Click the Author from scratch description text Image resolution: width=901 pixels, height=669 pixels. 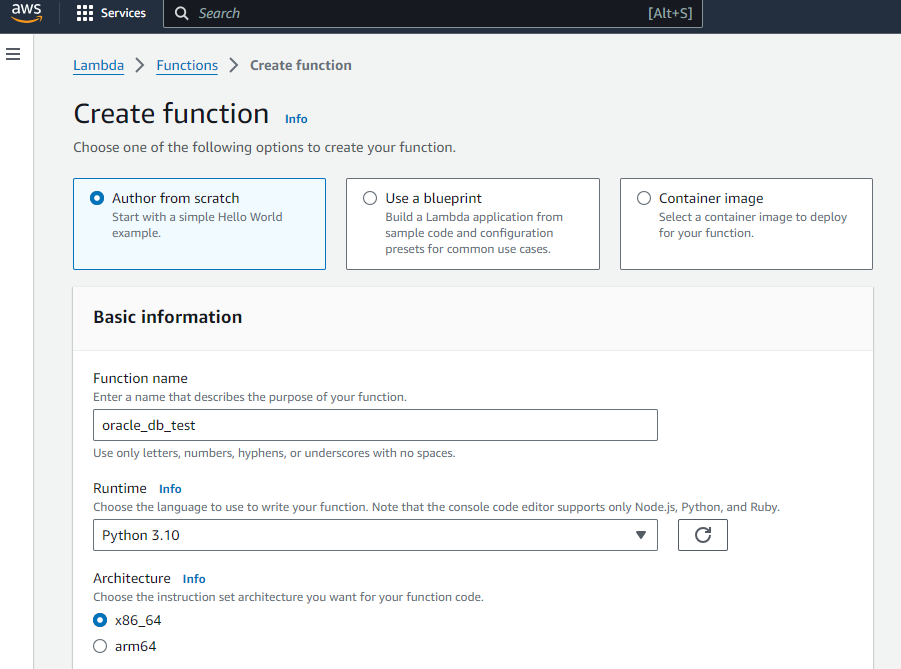click(x=197, y=225)
